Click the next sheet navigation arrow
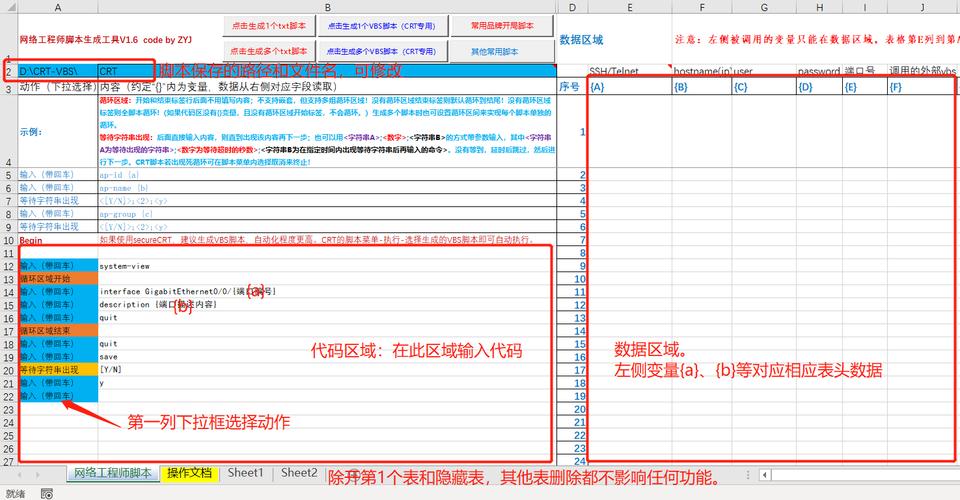 [37, 474]
